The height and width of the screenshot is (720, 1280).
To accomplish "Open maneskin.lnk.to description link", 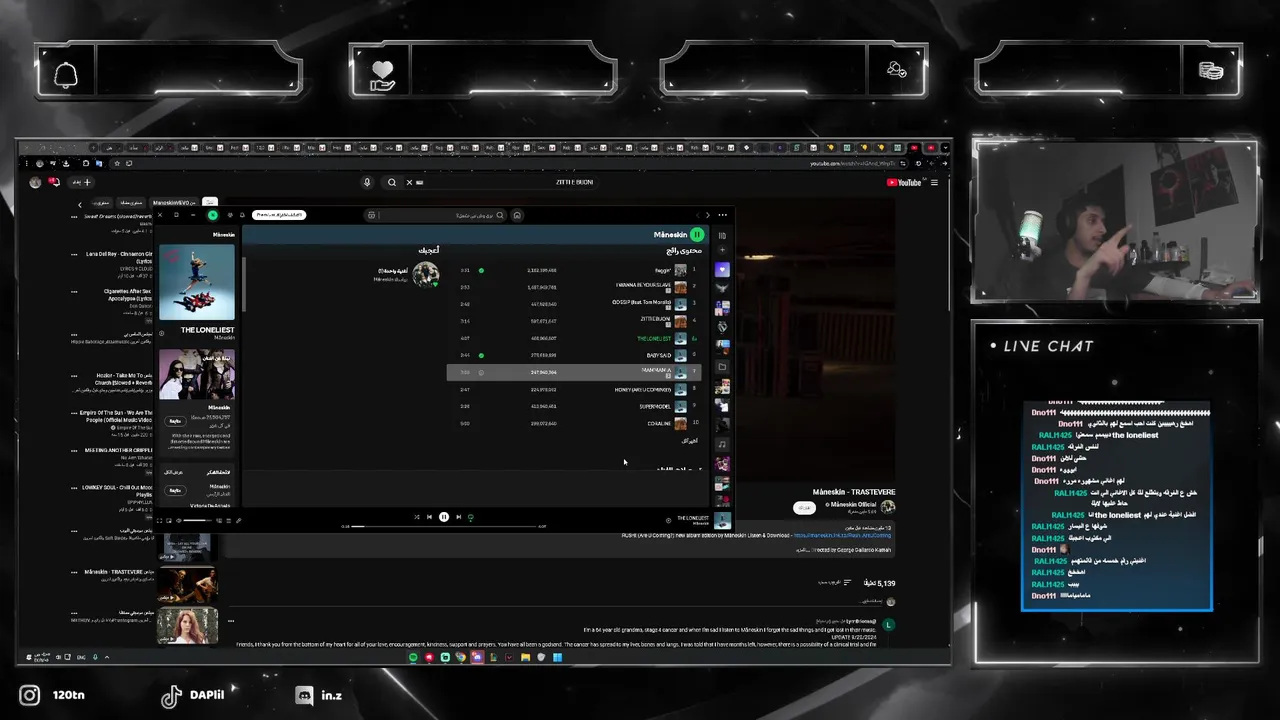I will point(842,535).
